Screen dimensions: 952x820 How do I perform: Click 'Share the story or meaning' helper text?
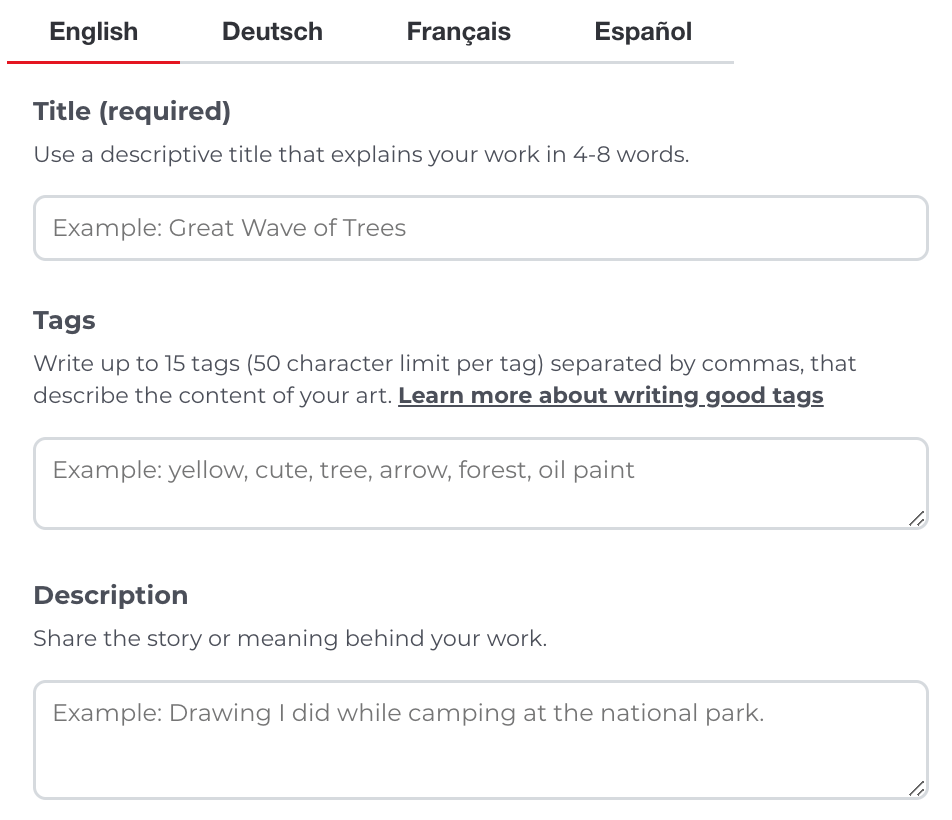tap(290, 639)
